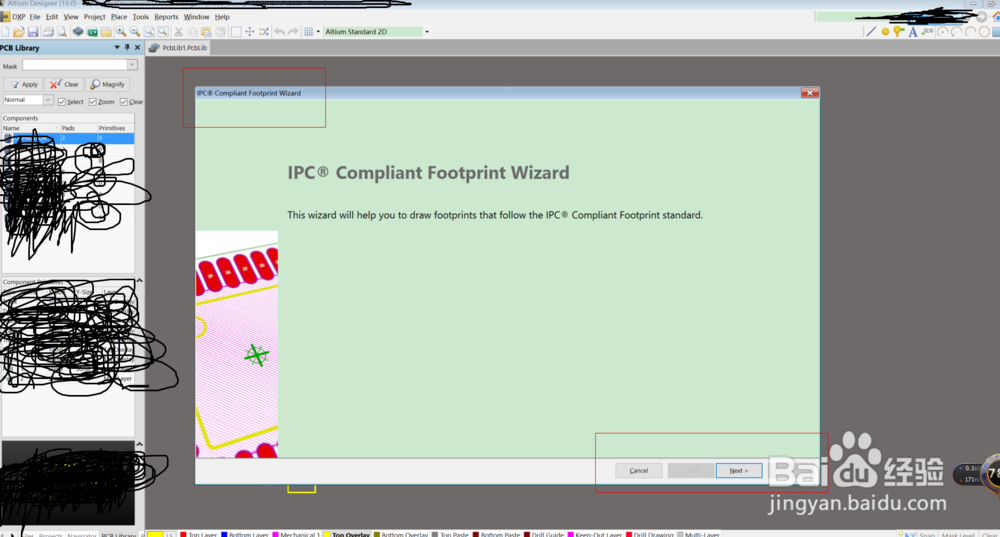Cancel the IPC Footprint Wizard
The width and height of the screenshot is (1000, 537).
(x=638, y=471)
